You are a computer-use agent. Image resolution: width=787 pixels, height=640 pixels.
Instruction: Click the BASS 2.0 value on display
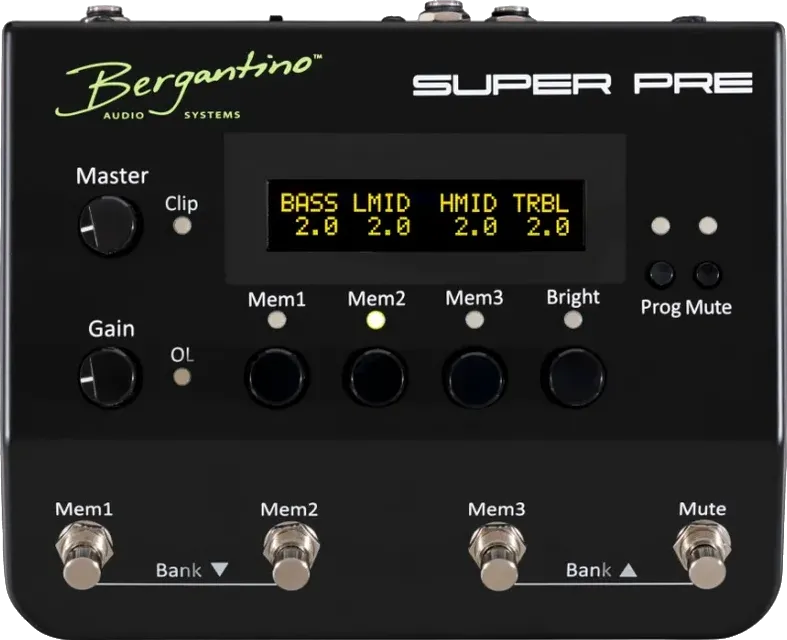[x=316, y=227]
